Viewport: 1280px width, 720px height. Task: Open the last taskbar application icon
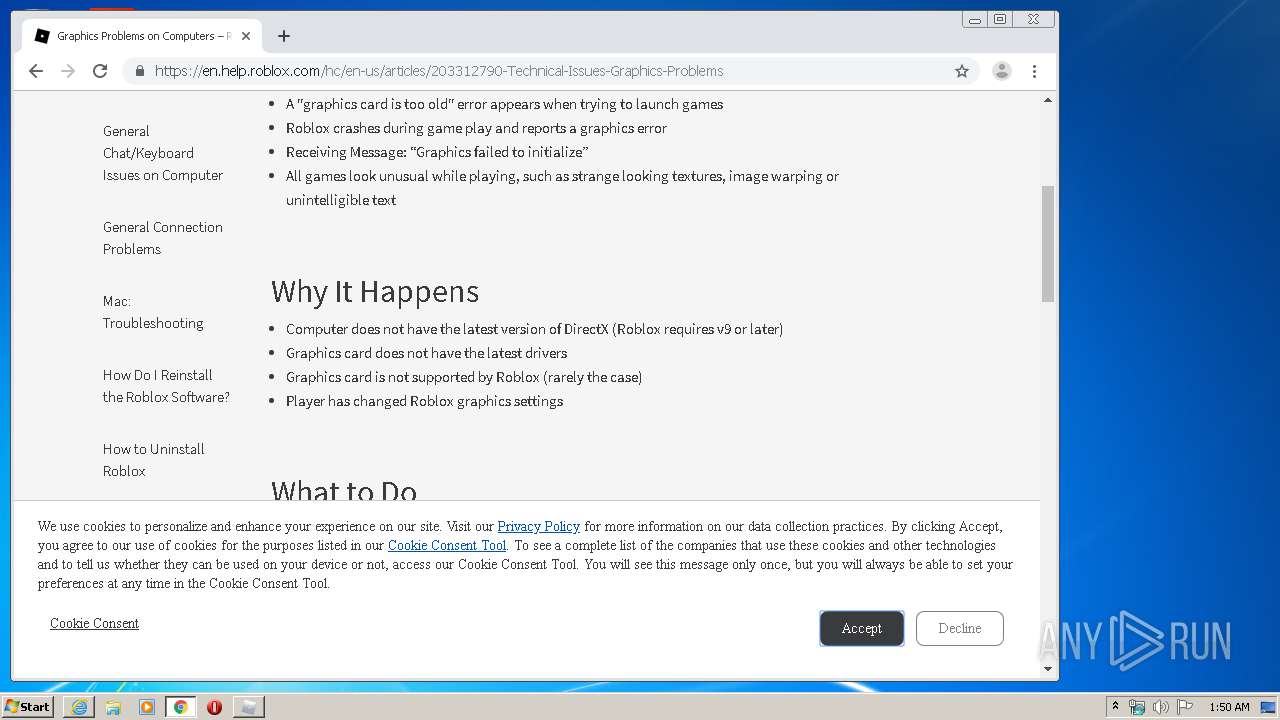pos(248,707)
